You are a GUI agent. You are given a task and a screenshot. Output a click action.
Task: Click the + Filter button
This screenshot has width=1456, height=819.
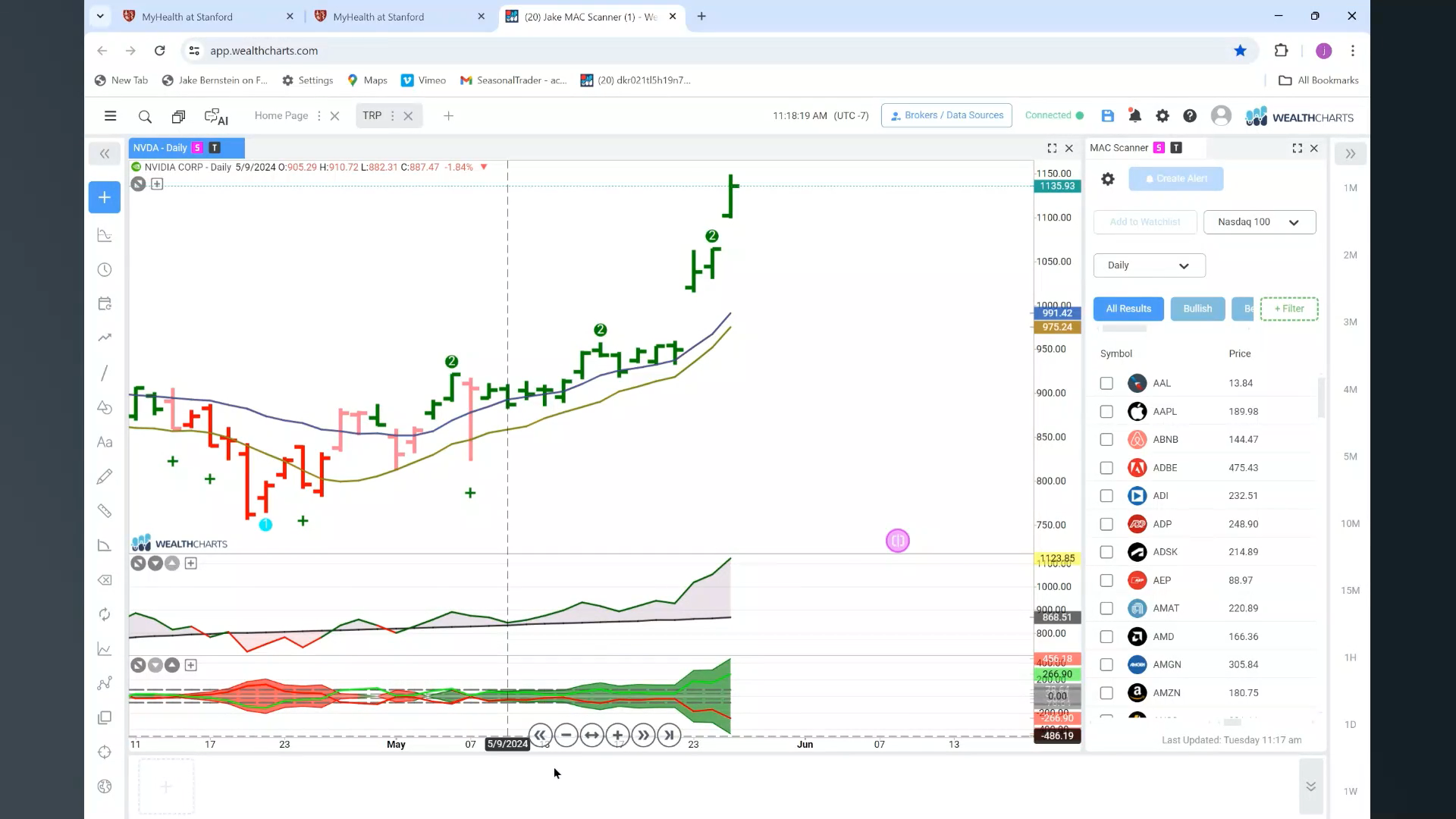[1289, 309]
